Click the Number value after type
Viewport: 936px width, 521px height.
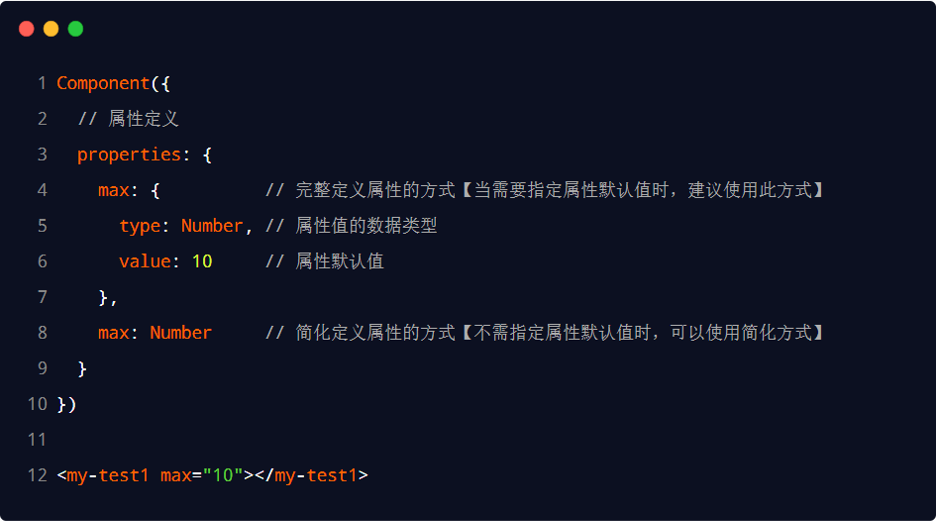211,226
